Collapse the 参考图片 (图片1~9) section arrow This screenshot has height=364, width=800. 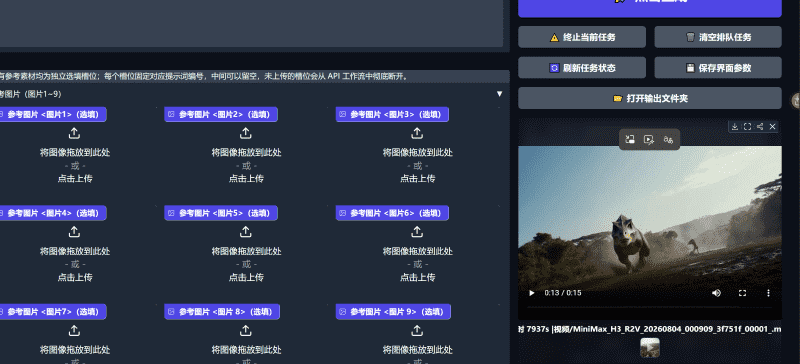(x=499, y=94)
